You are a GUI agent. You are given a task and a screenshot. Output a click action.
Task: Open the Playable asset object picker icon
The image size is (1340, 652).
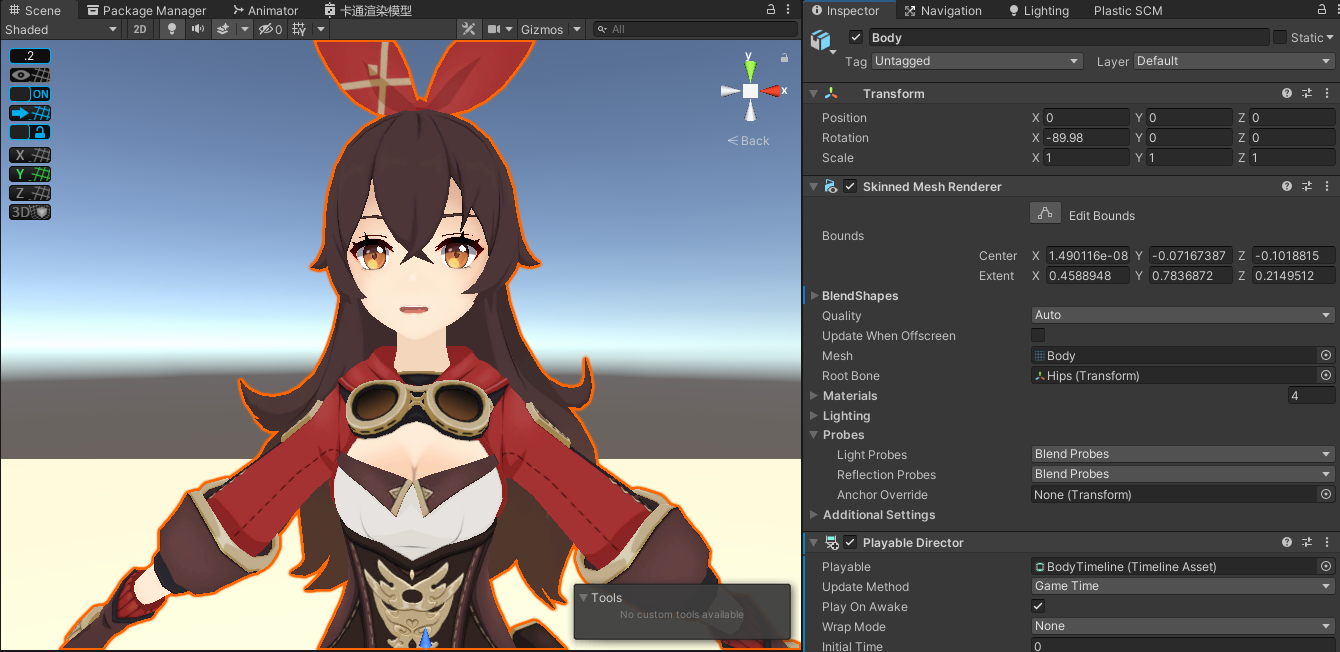(1326, 566)
